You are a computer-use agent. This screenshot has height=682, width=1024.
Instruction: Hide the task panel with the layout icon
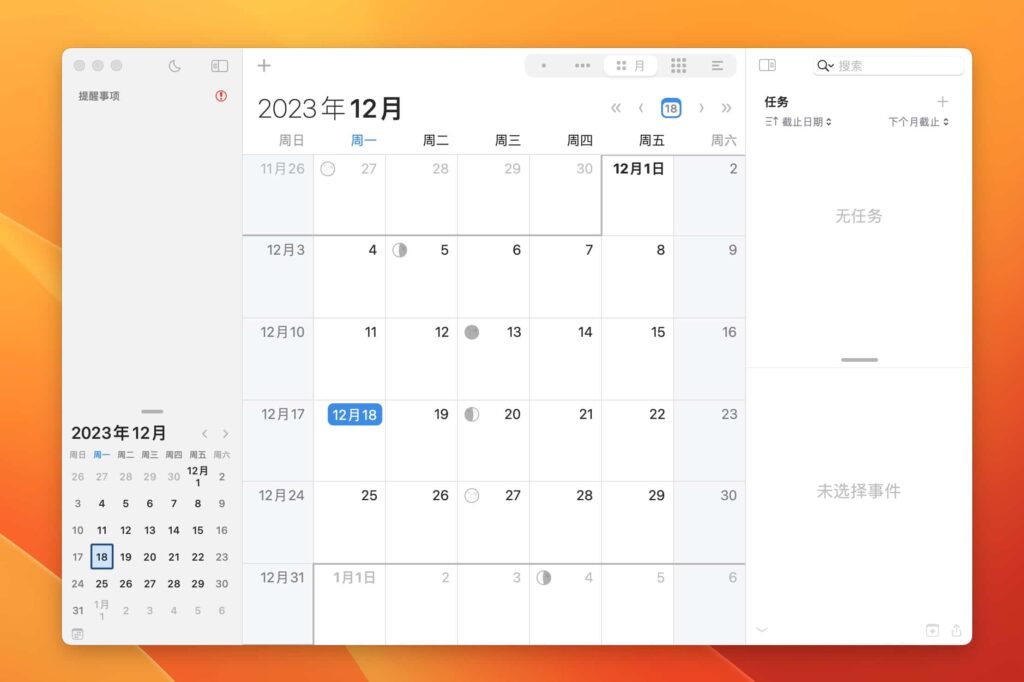tap(767, 64)
